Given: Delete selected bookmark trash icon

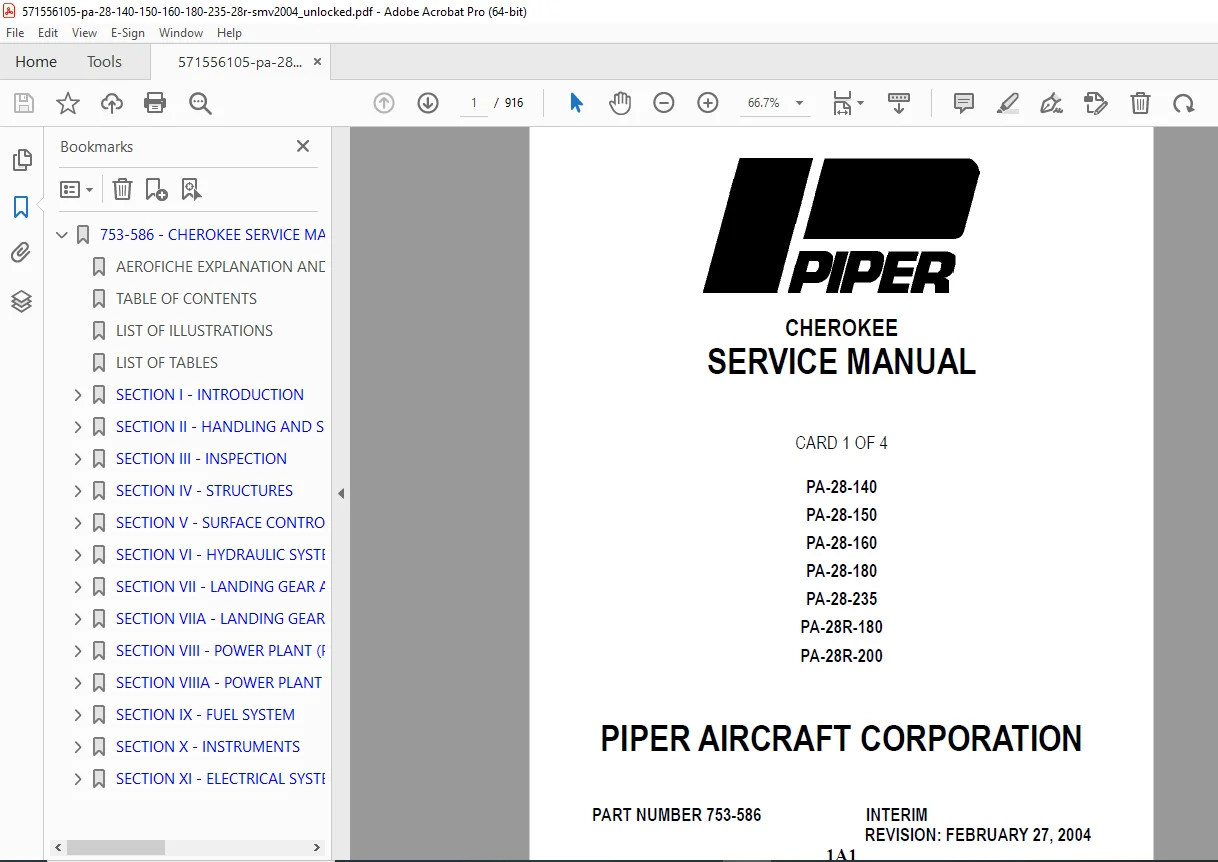Looking at the screenshot, I should click(122, 189).
